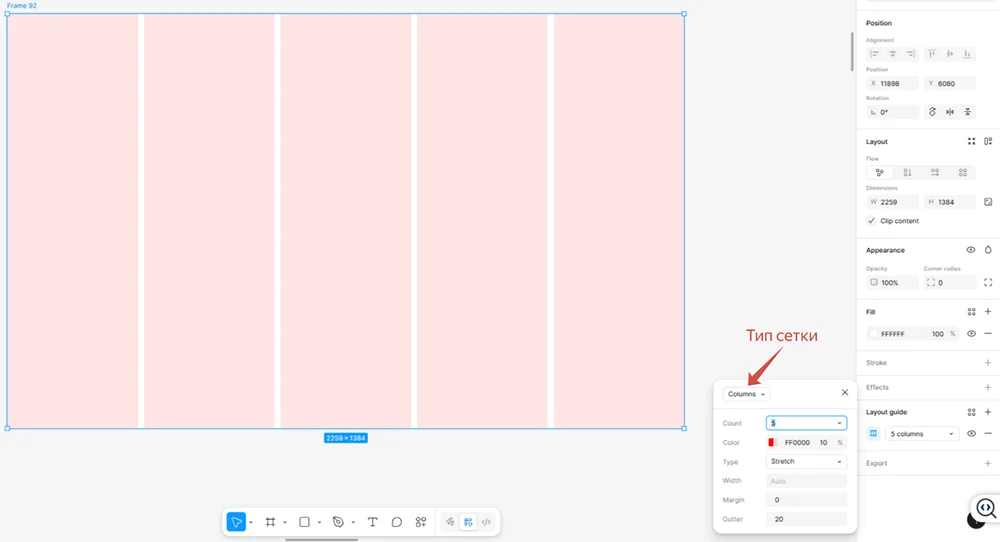This screenshot has width=1000, height=542.
Task: Click resize-to-fit icon in Layout header
Action: coord(971,141)
